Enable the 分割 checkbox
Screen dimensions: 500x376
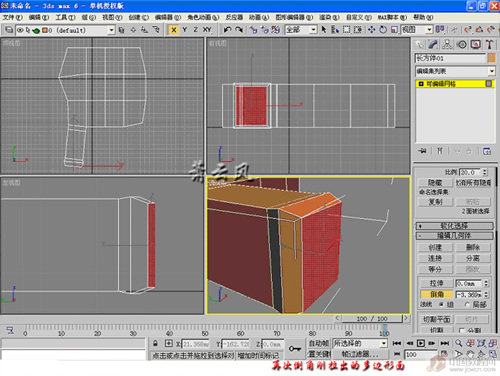coord(462,330)
